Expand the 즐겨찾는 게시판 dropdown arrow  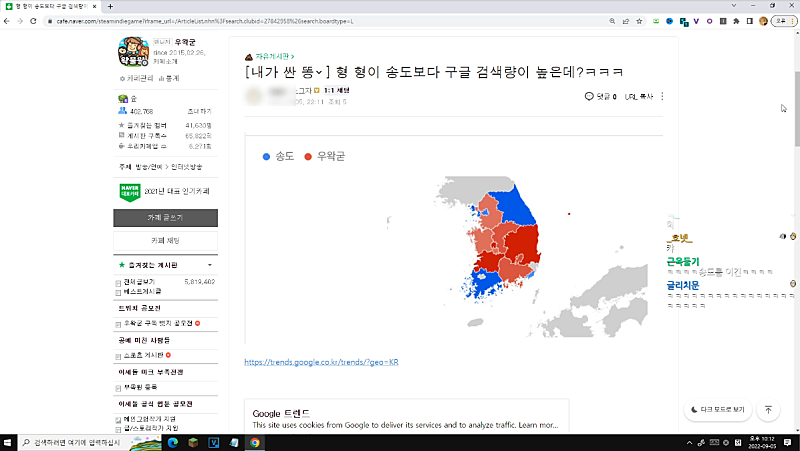point(210,265)
